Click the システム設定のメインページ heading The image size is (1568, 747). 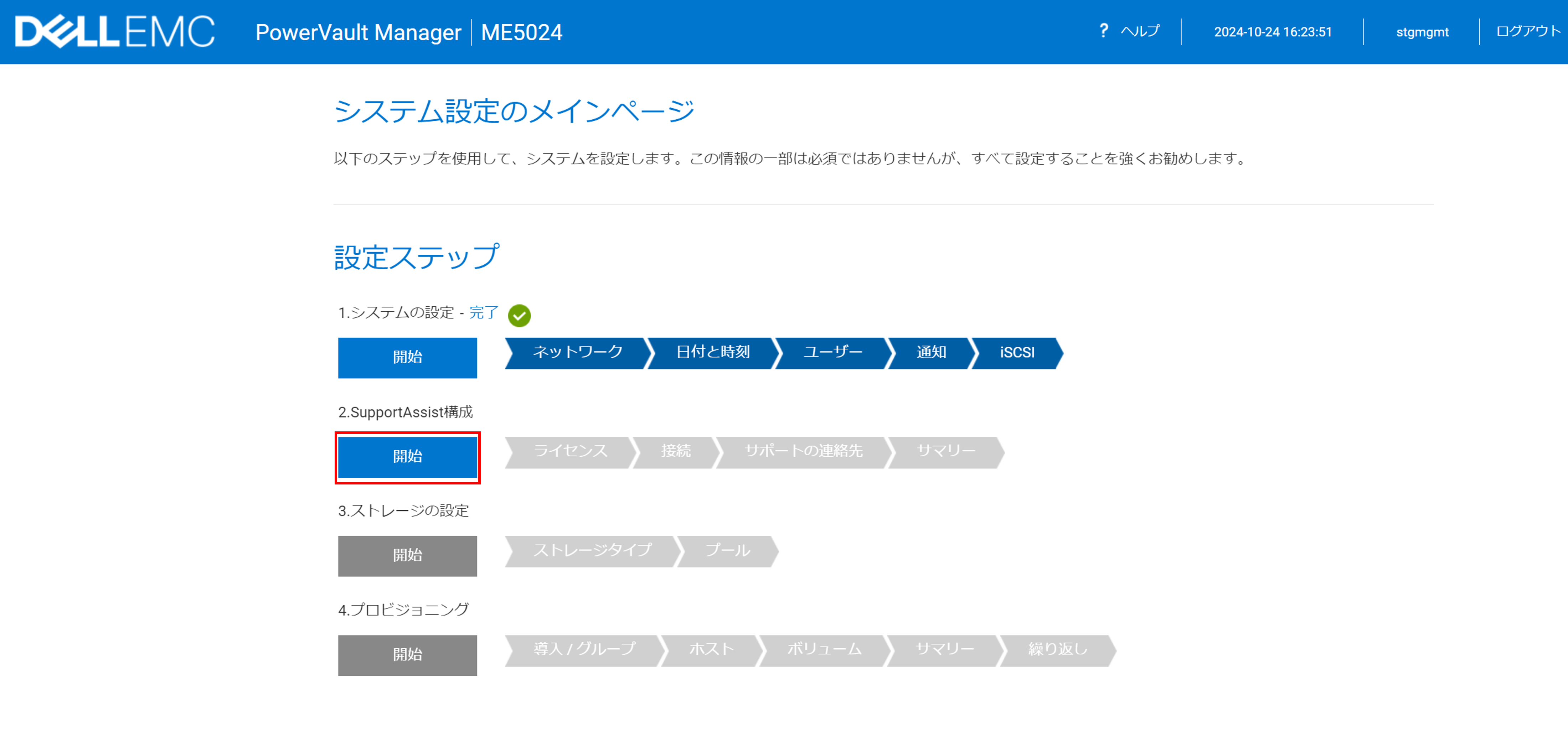point(514,111)
